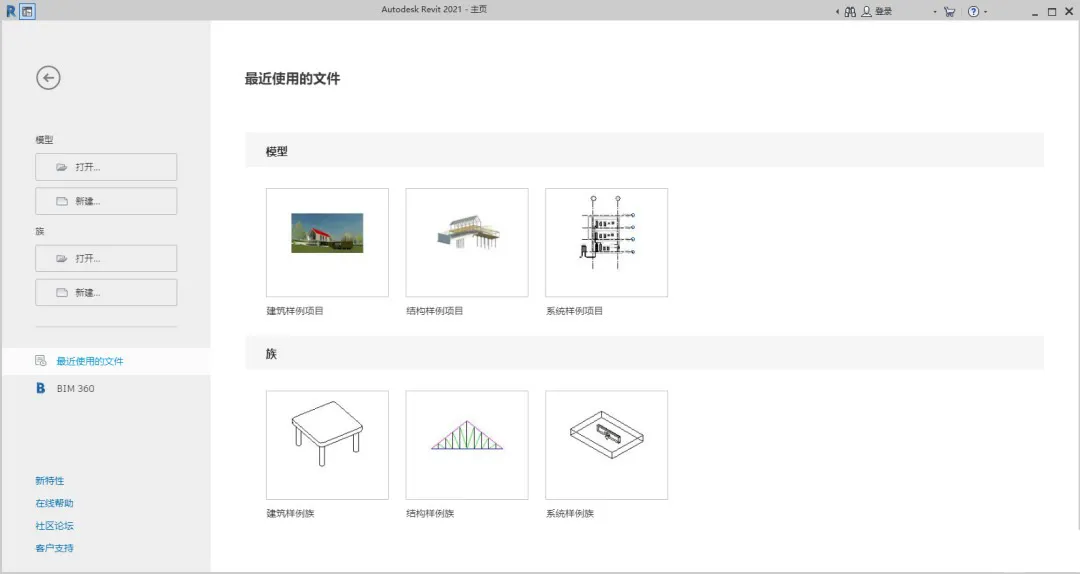Open help via the question mark icon
This screenshot has width=1080, height=574.
[x=973, y=11]
